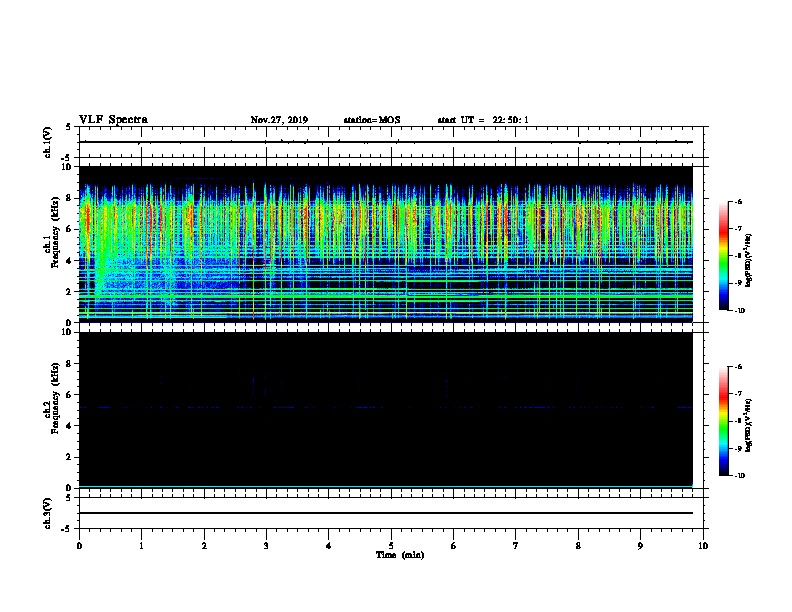792x612 pixels.
Task: Click the "-10" tick on ch.2 color bar
Action: tap(739, 476)
